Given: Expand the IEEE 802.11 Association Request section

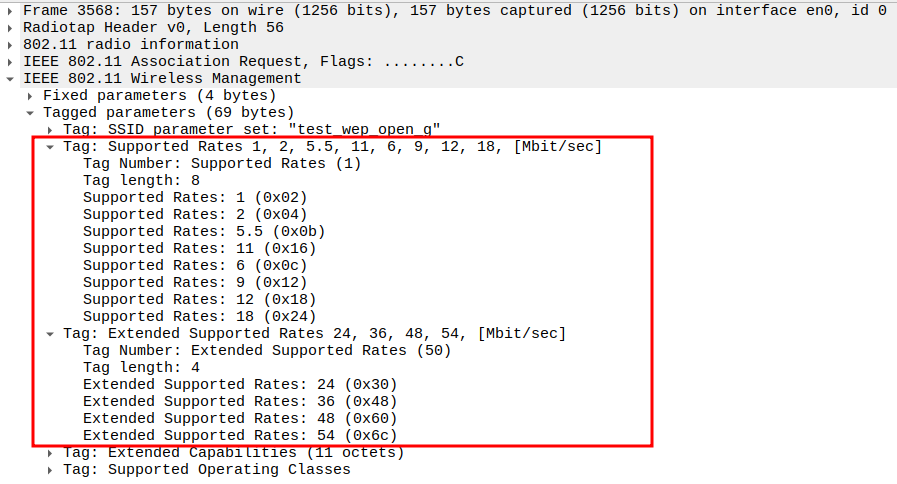Looking at the screenshot, I should coord(11,62).
